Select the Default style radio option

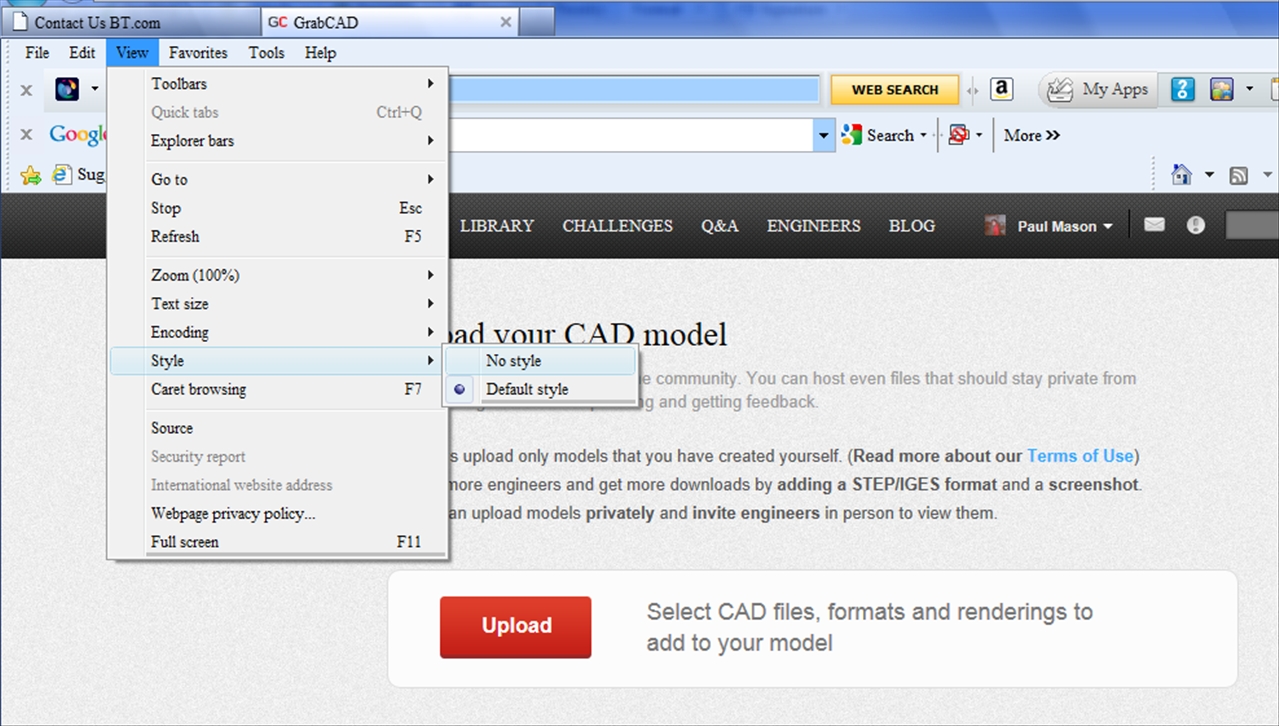point(541,389)
